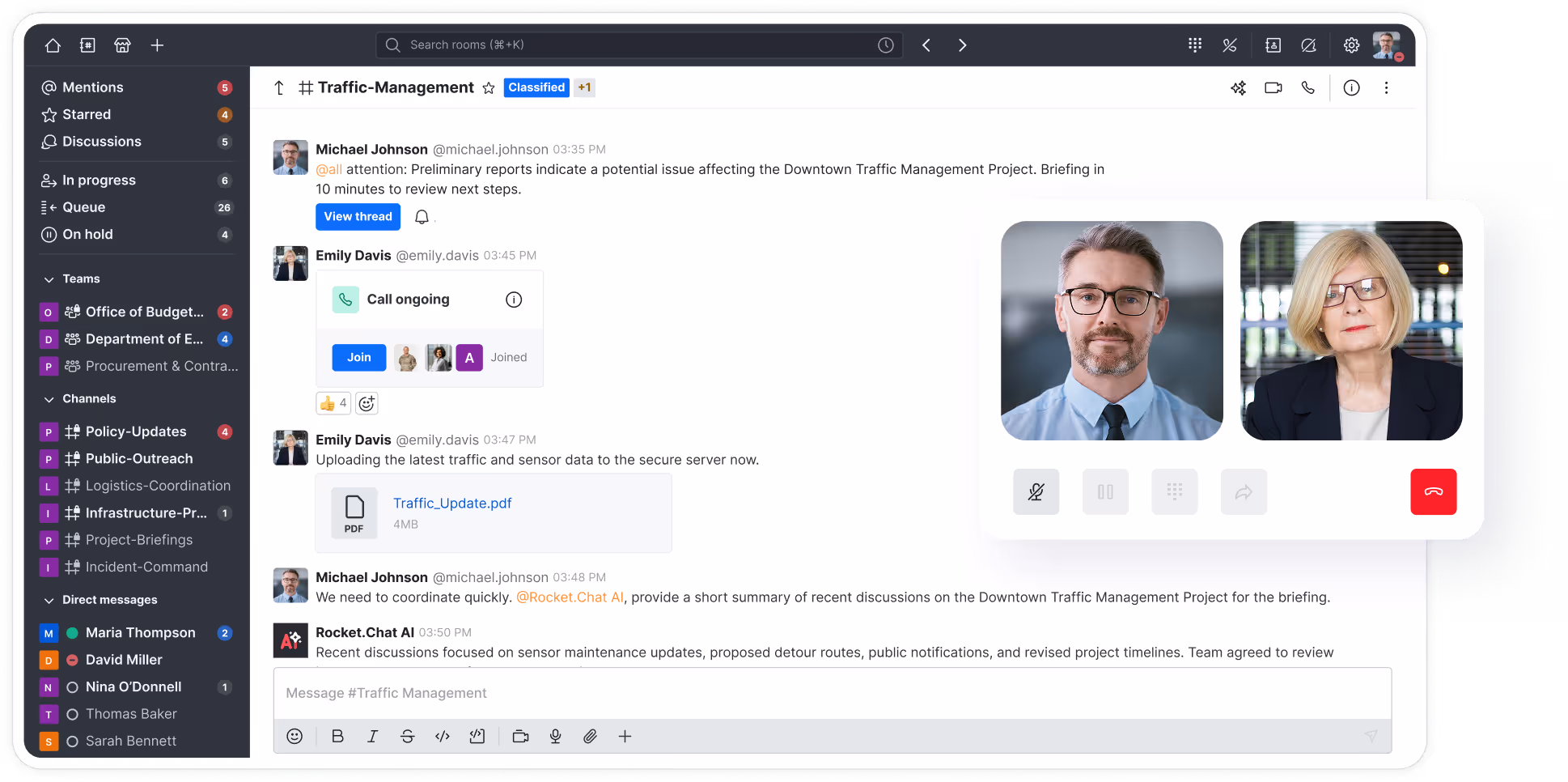1568x782 pixels.
Task: Open Mentions in sidebar
Action: (137, 87)
